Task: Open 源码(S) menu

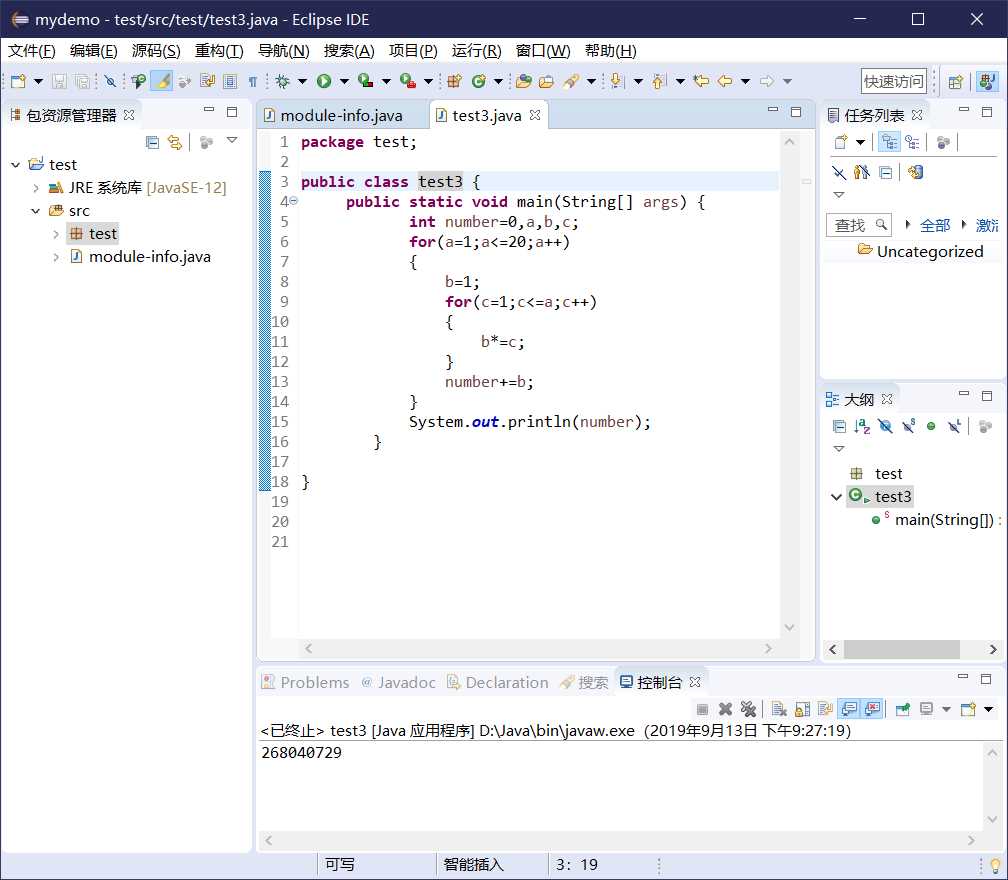Action: 156,51
